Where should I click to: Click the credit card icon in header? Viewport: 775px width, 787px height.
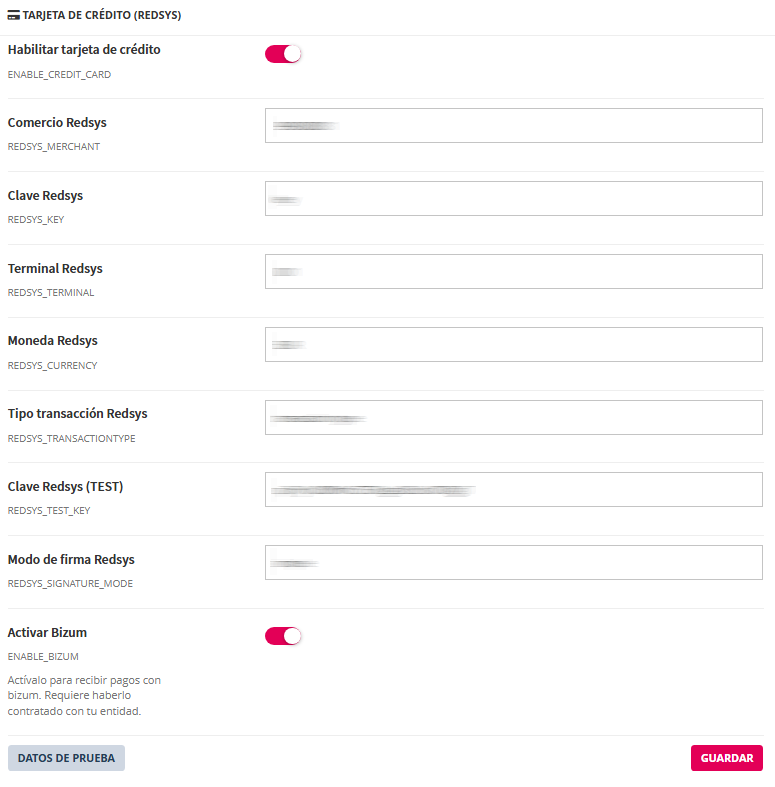pyautogui.click(x=14, y=17)
